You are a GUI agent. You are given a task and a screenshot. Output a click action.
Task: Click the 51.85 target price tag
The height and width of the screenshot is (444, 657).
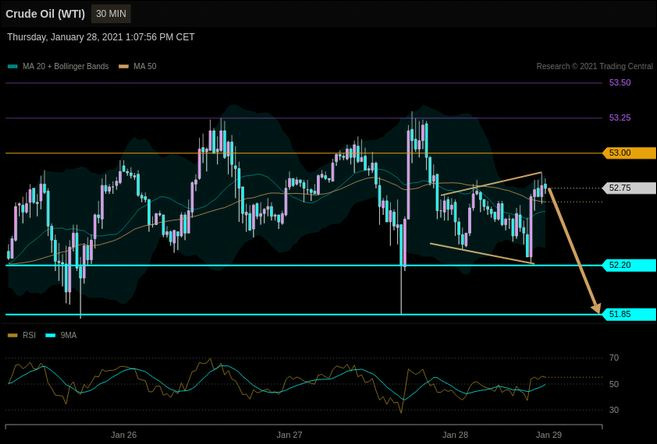point(629,314)
